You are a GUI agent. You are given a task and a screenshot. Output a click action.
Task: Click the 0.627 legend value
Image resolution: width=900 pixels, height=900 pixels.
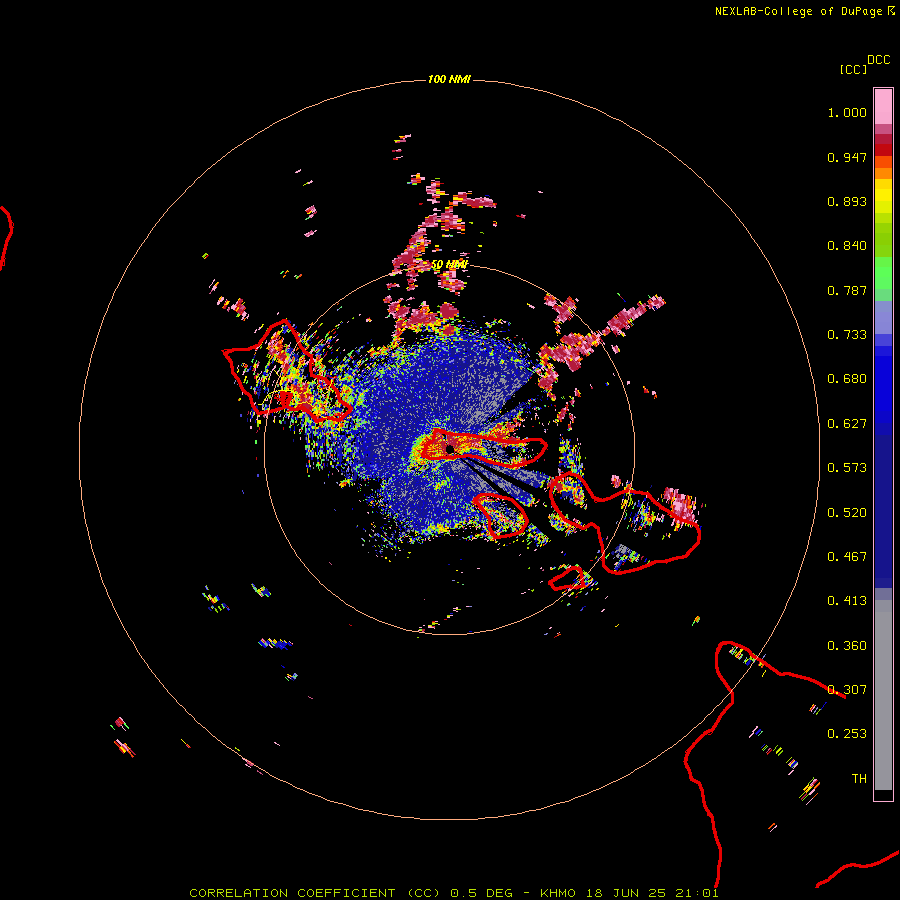847,424
